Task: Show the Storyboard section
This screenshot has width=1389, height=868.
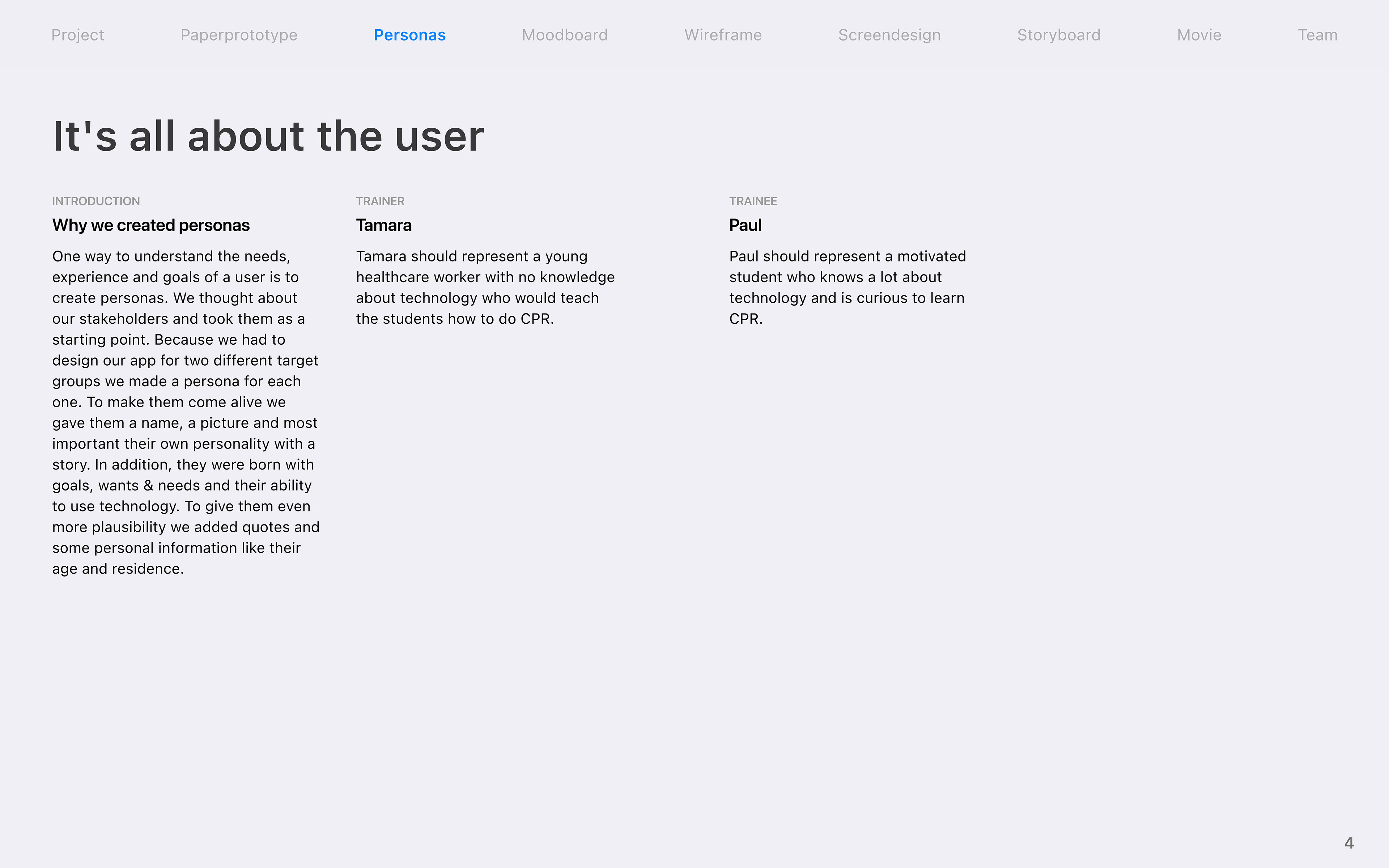Action: [1058, 35]
